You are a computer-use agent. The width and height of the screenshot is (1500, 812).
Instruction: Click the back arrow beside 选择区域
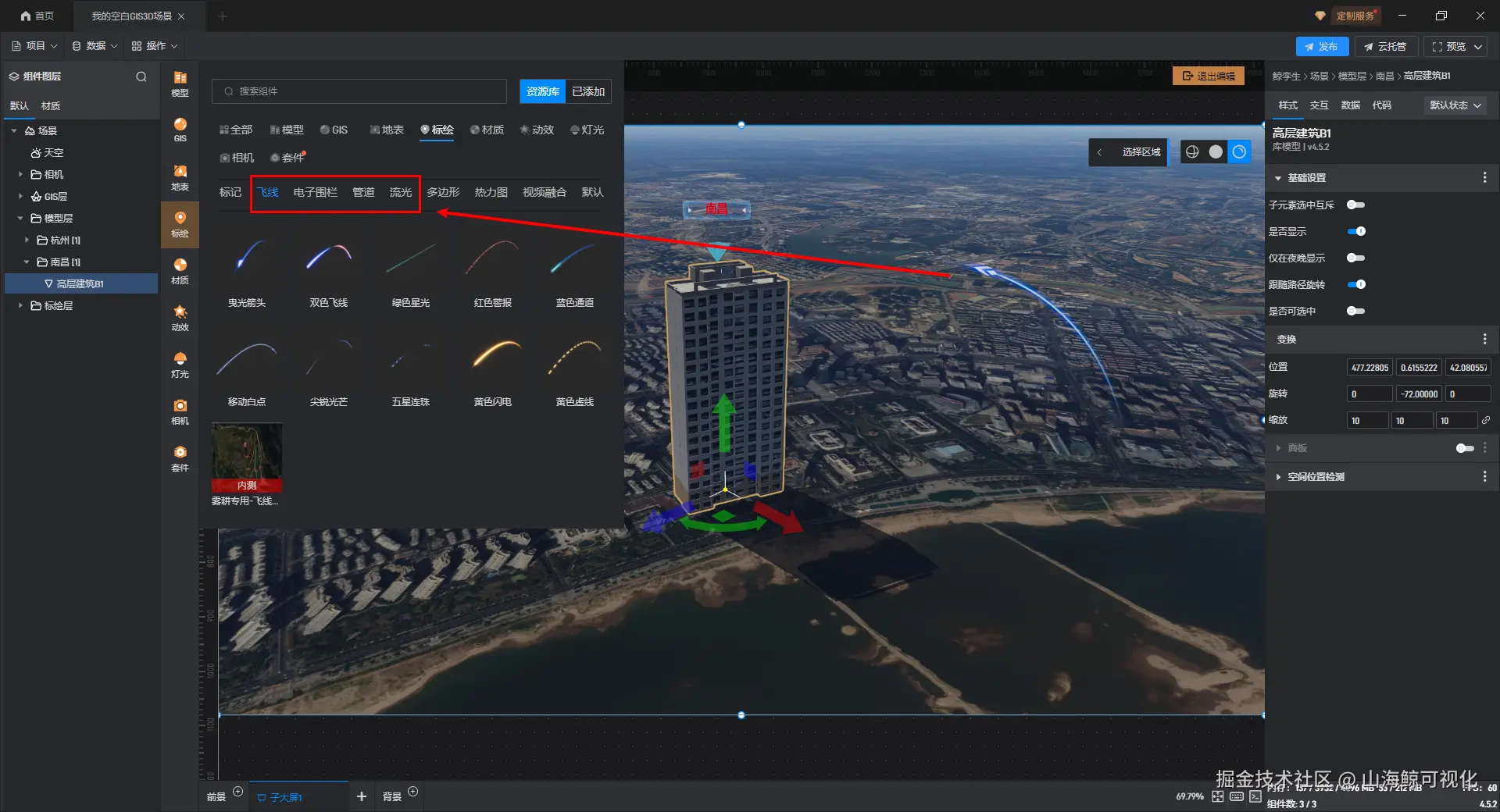pos(1099,152)
